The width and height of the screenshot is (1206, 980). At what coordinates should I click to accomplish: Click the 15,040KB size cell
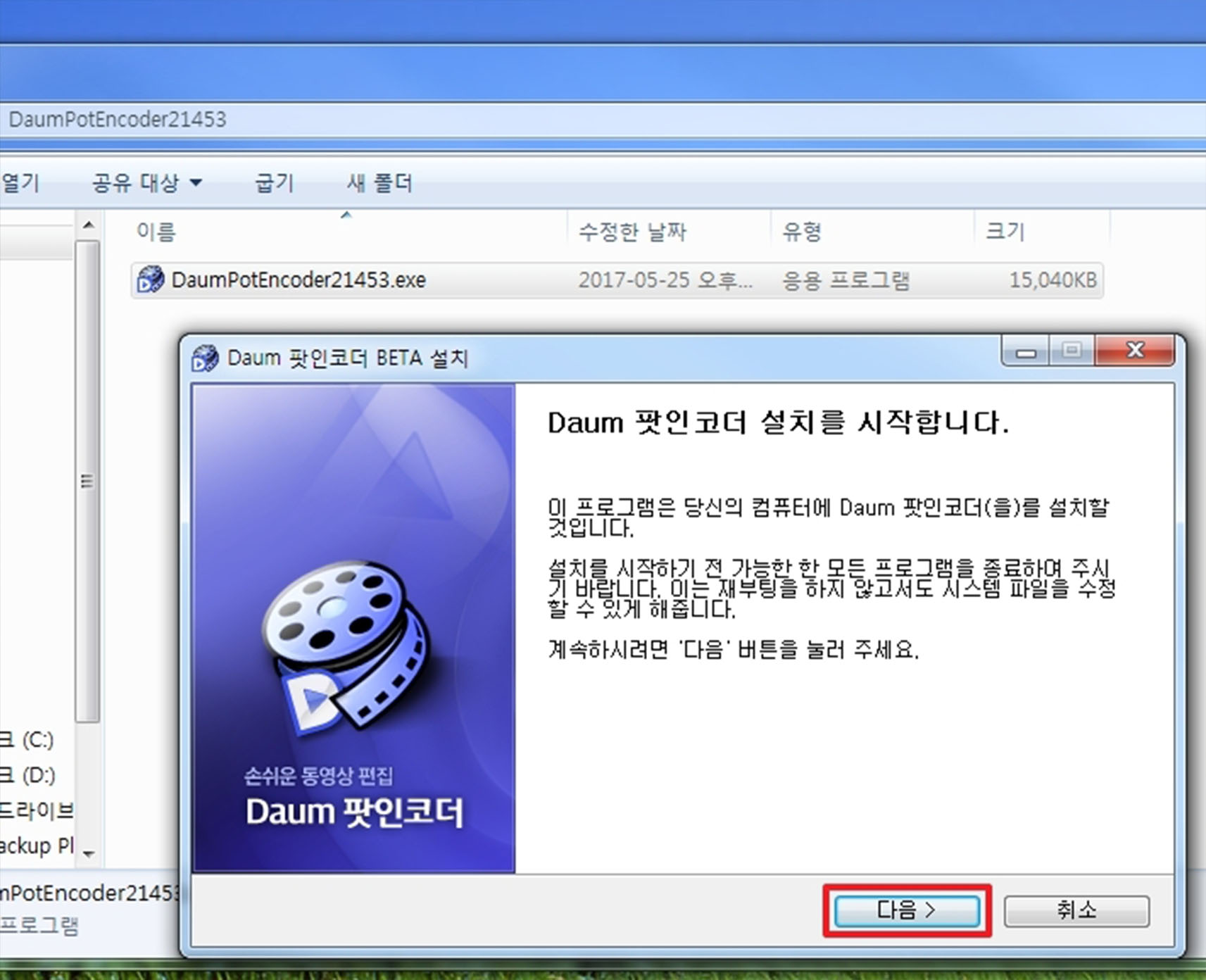pyautogui.click(x=1053, y=280)
